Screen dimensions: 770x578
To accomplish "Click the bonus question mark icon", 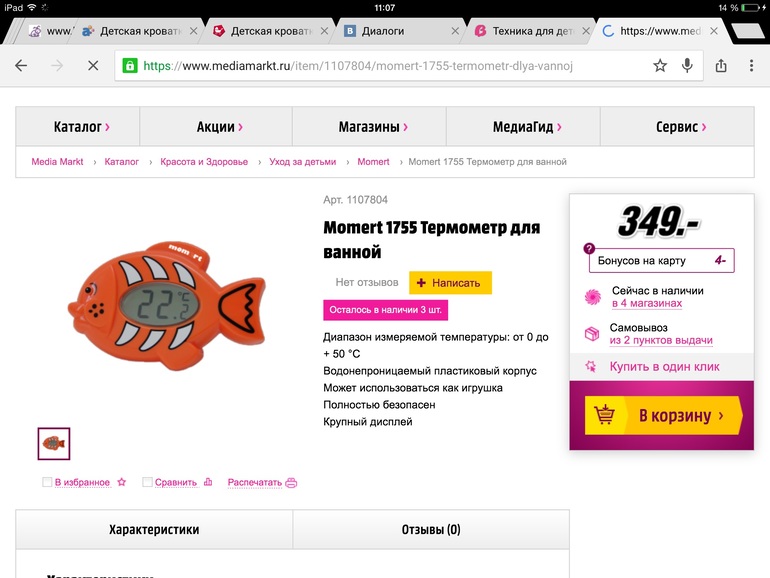I will (x=589, y=248).
